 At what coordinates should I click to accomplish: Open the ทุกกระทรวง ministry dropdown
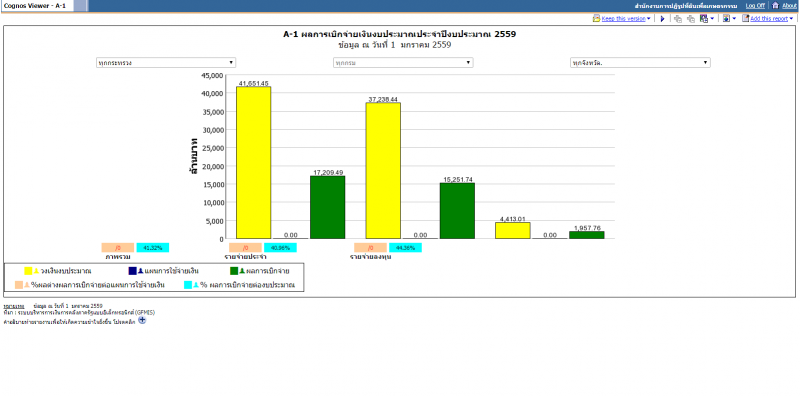(166, 63)
